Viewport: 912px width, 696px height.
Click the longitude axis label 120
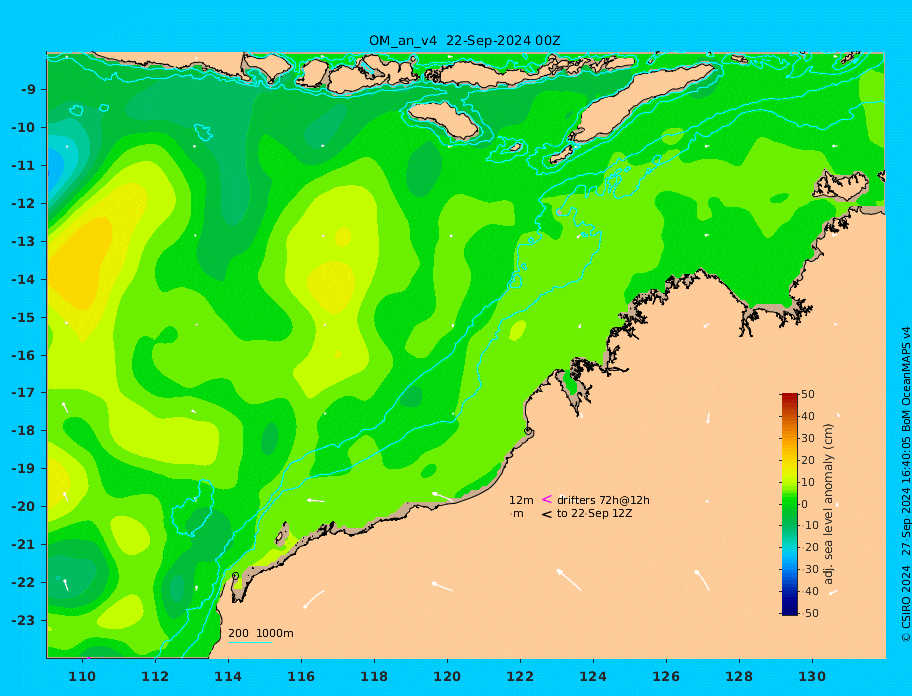tap(447, 676)
